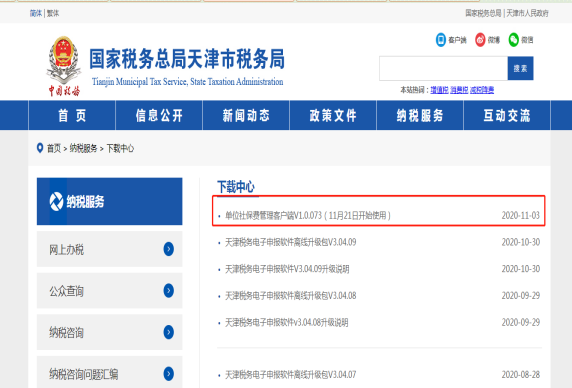Open the 天津市人民政府 top link
The image size is (572, 388).
(527, 13)
